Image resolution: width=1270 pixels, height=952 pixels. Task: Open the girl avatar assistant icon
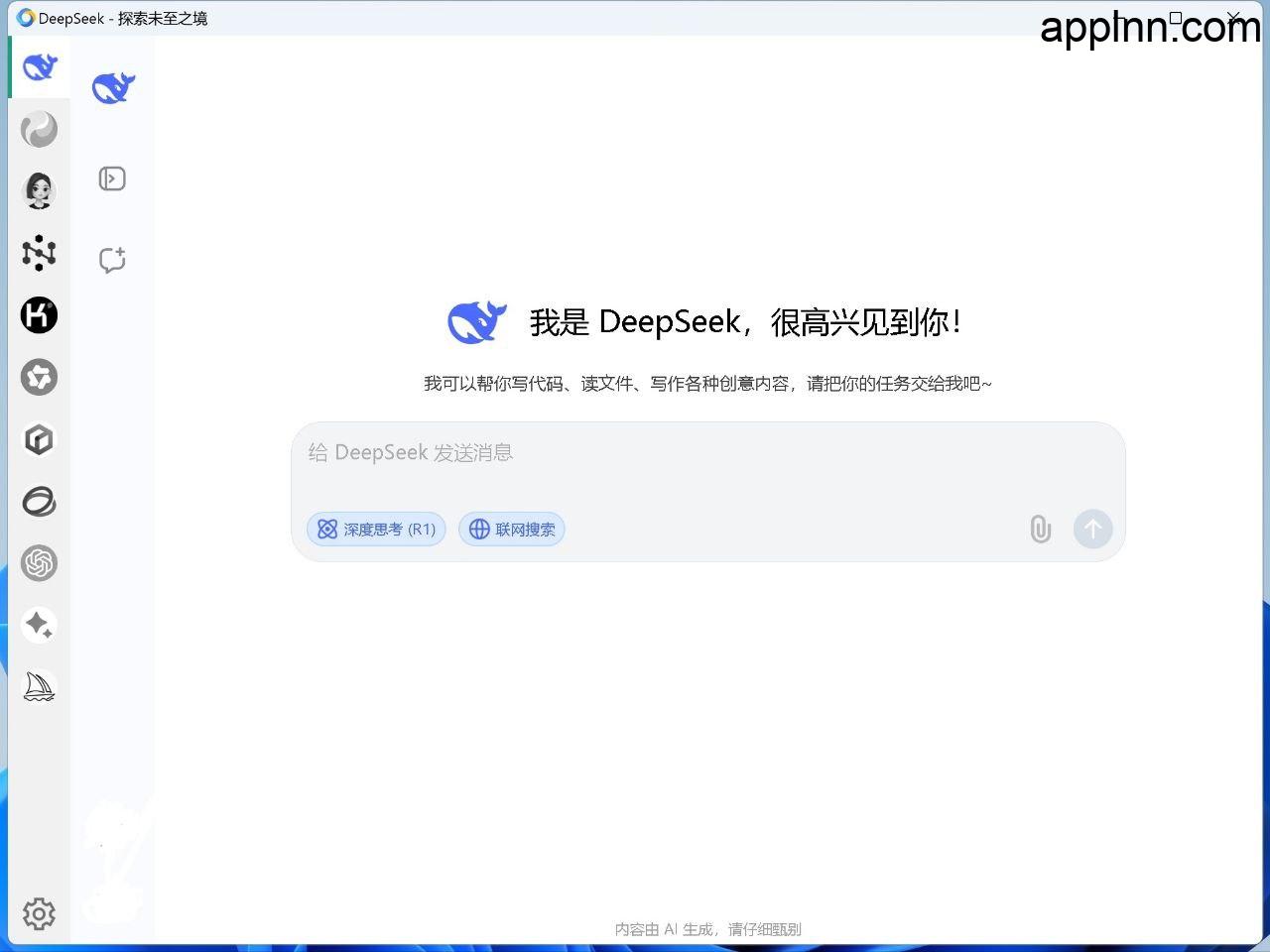[40, 191]
